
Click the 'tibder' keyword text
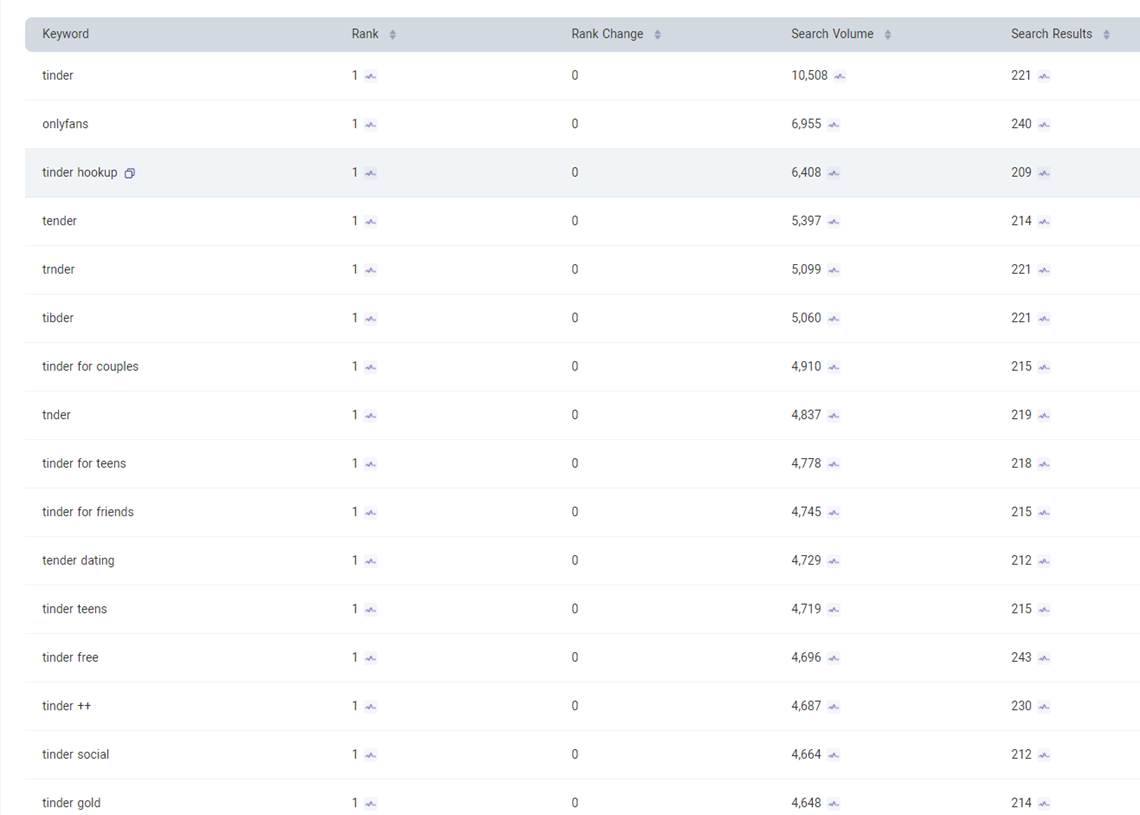click(x=58, y=318)
